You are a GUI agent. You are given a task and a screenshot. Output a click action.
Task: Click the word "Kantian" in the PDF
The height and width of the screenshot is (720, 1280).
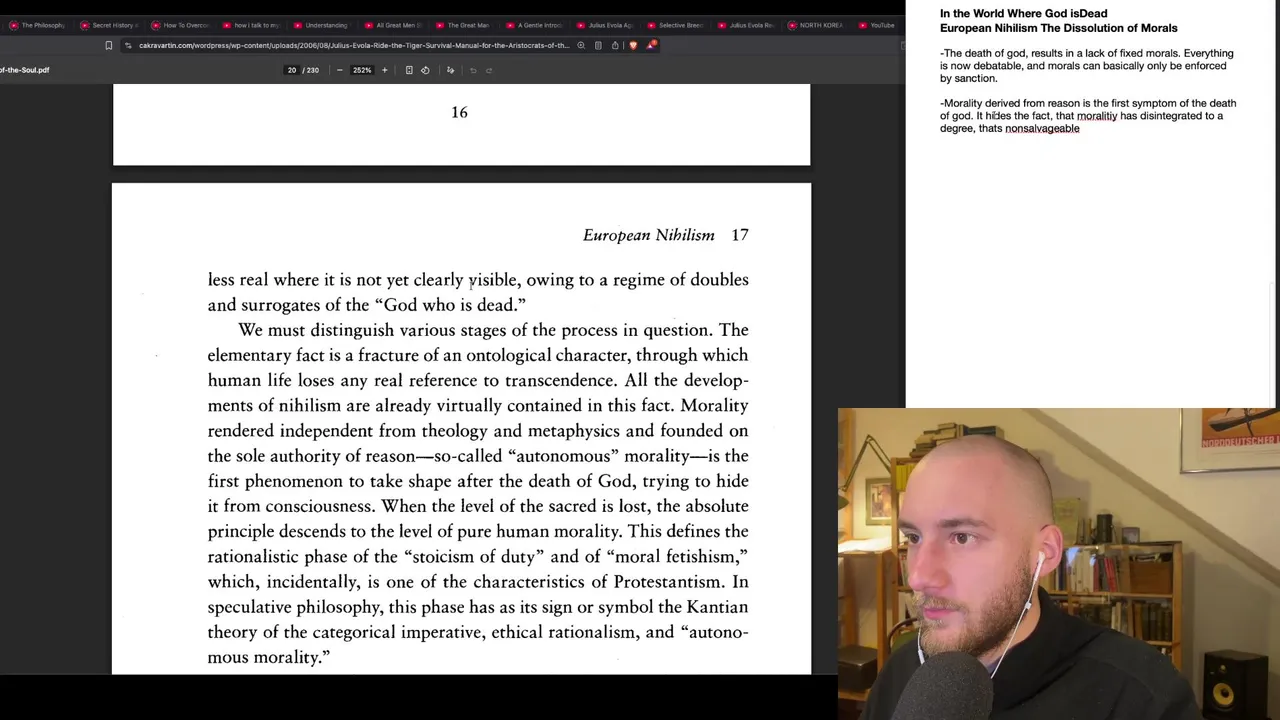pos(717,607)
